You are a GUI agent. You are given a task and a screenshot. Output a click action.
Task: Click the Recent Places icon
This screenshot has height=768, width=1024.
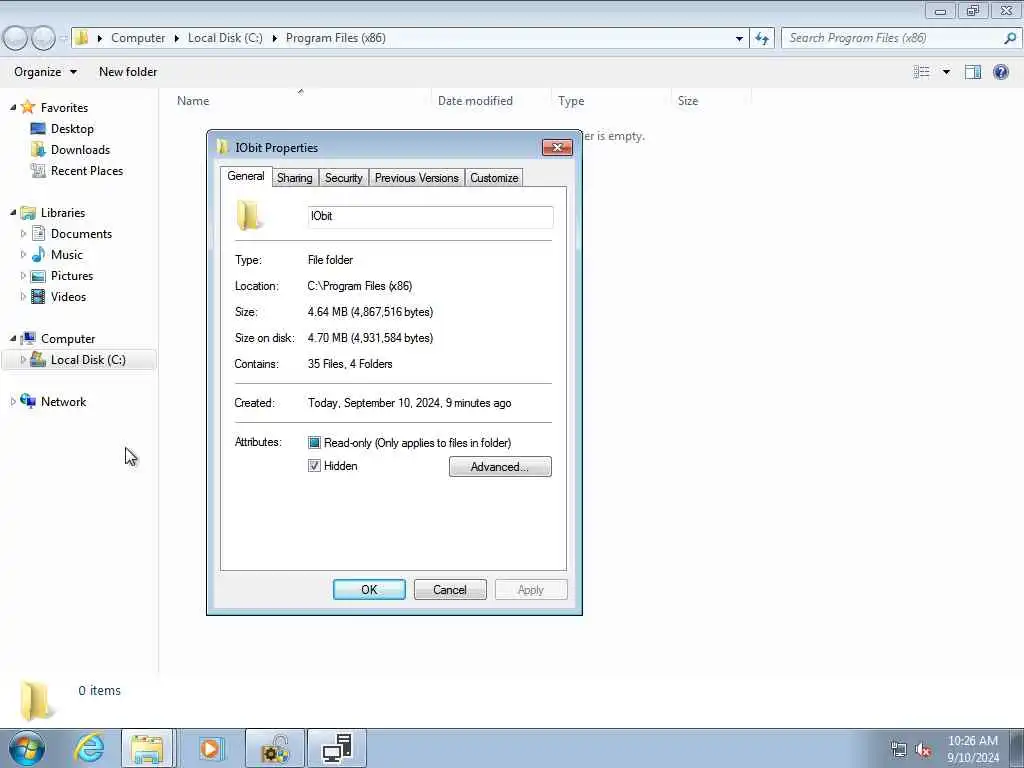click(38, 170)
